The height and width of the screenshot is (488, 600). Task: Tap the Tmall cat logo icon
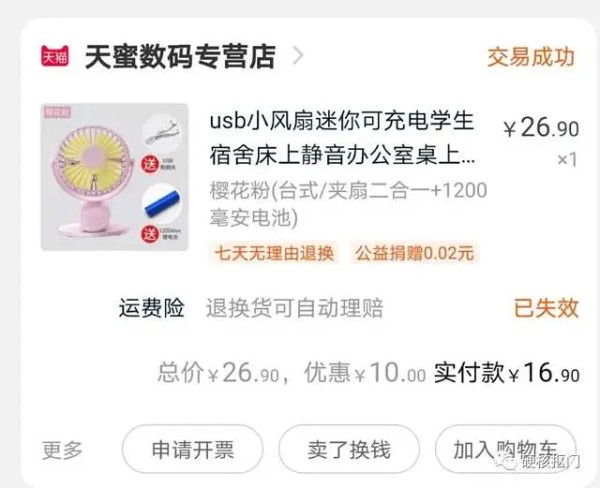(55, 57)
